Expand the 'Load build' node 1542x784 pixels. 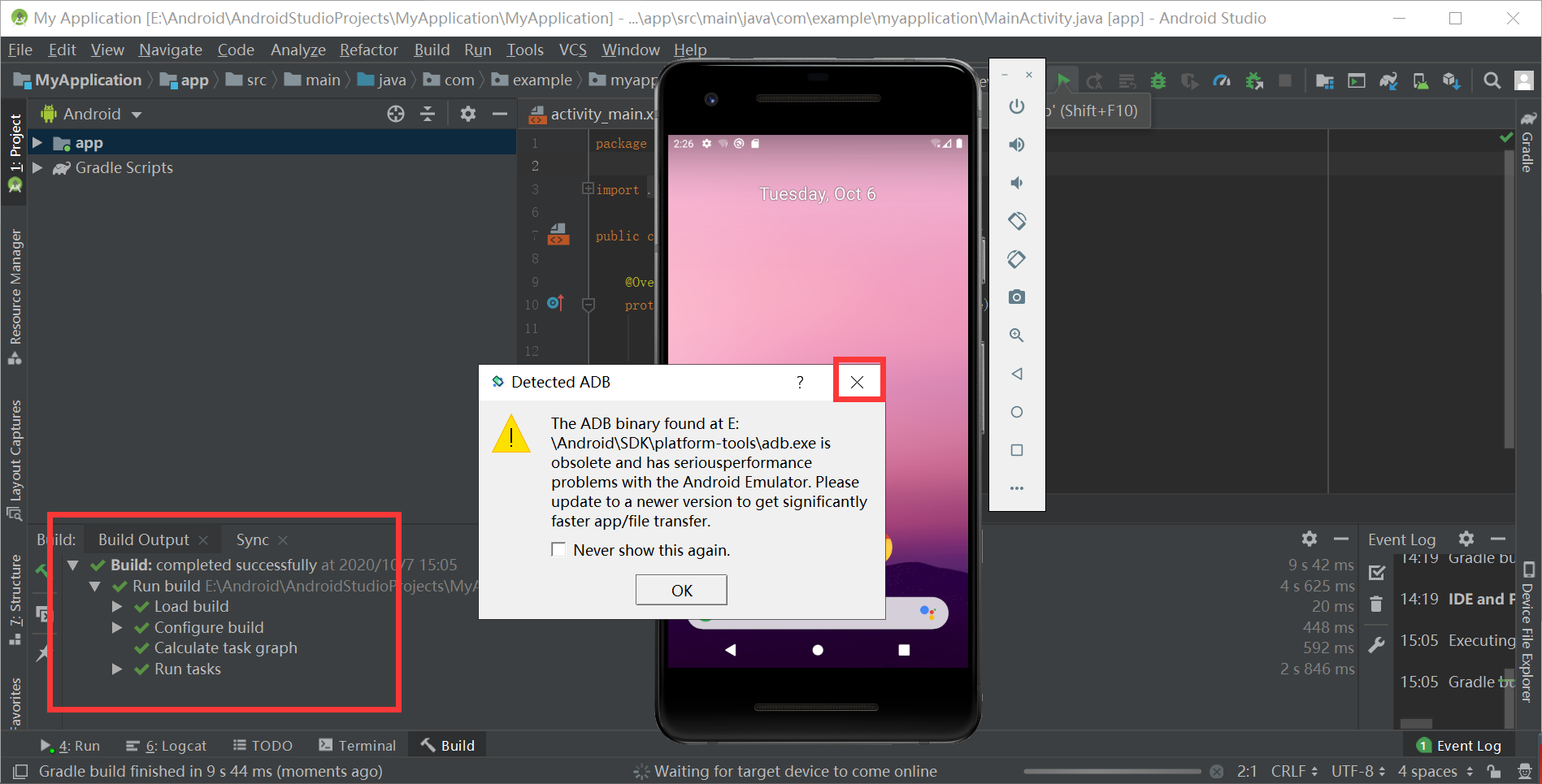pyautogui.click(x=117, y=606)
